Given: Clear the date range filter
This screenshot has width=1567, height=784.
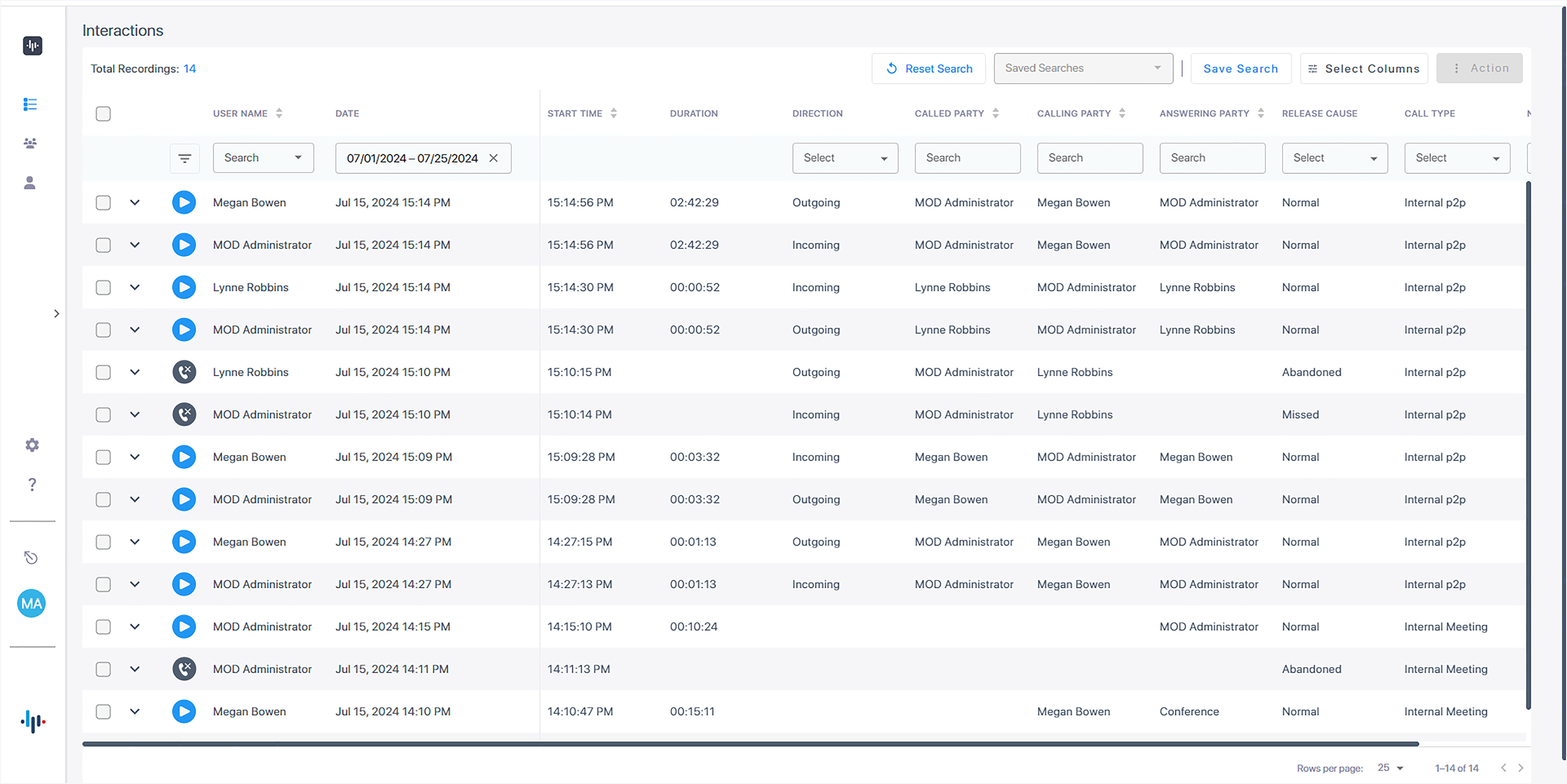Looking at the screenshot, I should [493, 158].
